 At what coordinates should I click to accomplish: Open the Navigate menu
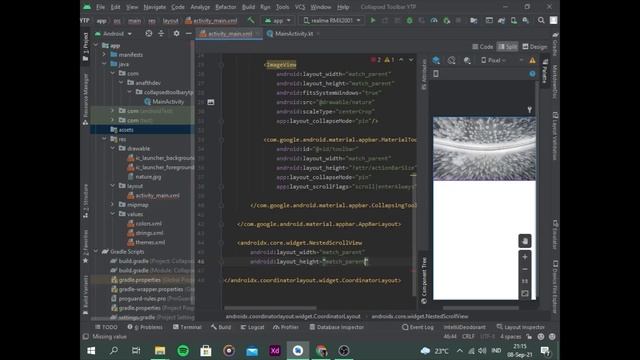[x=155, y=7]
